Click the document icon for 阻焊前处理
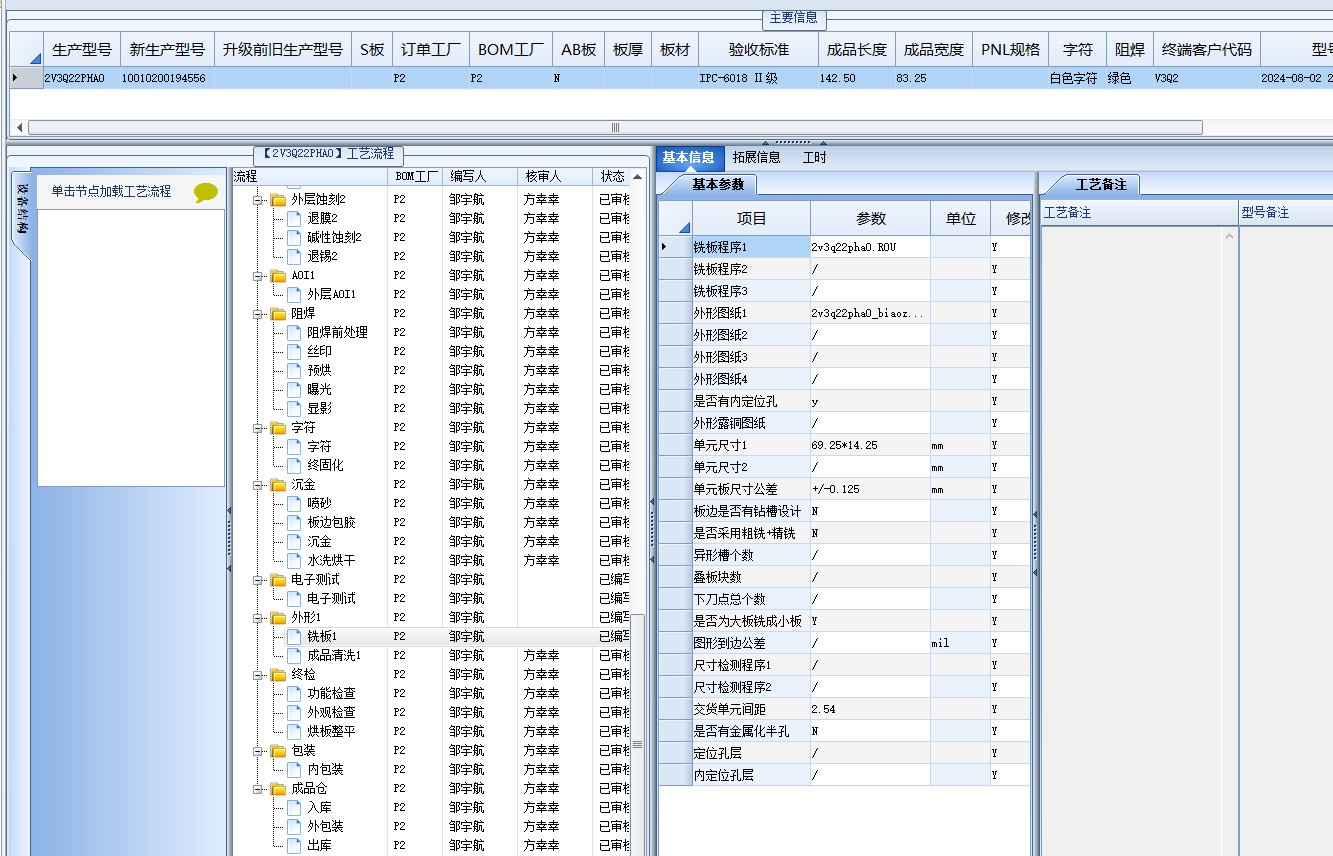The height and width of the screenshot is (856, 1333). (294, 333)
